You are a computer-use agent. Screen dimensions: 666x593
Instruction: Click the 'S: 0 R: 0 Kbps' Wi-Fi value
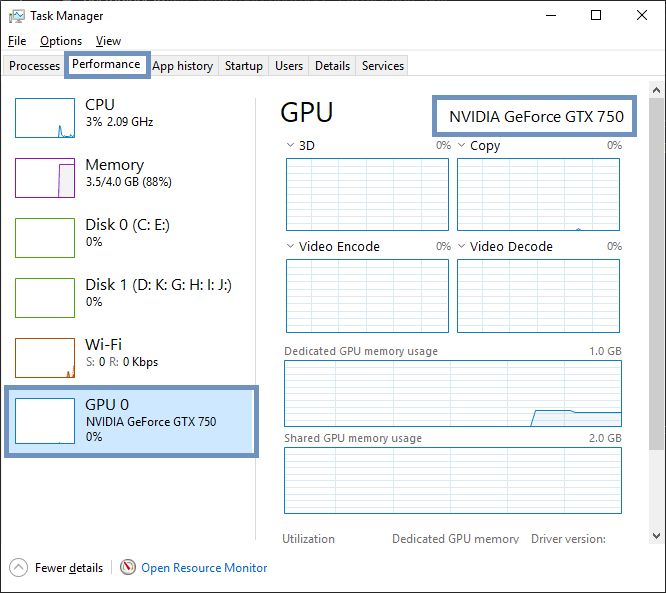click(122, 362)
